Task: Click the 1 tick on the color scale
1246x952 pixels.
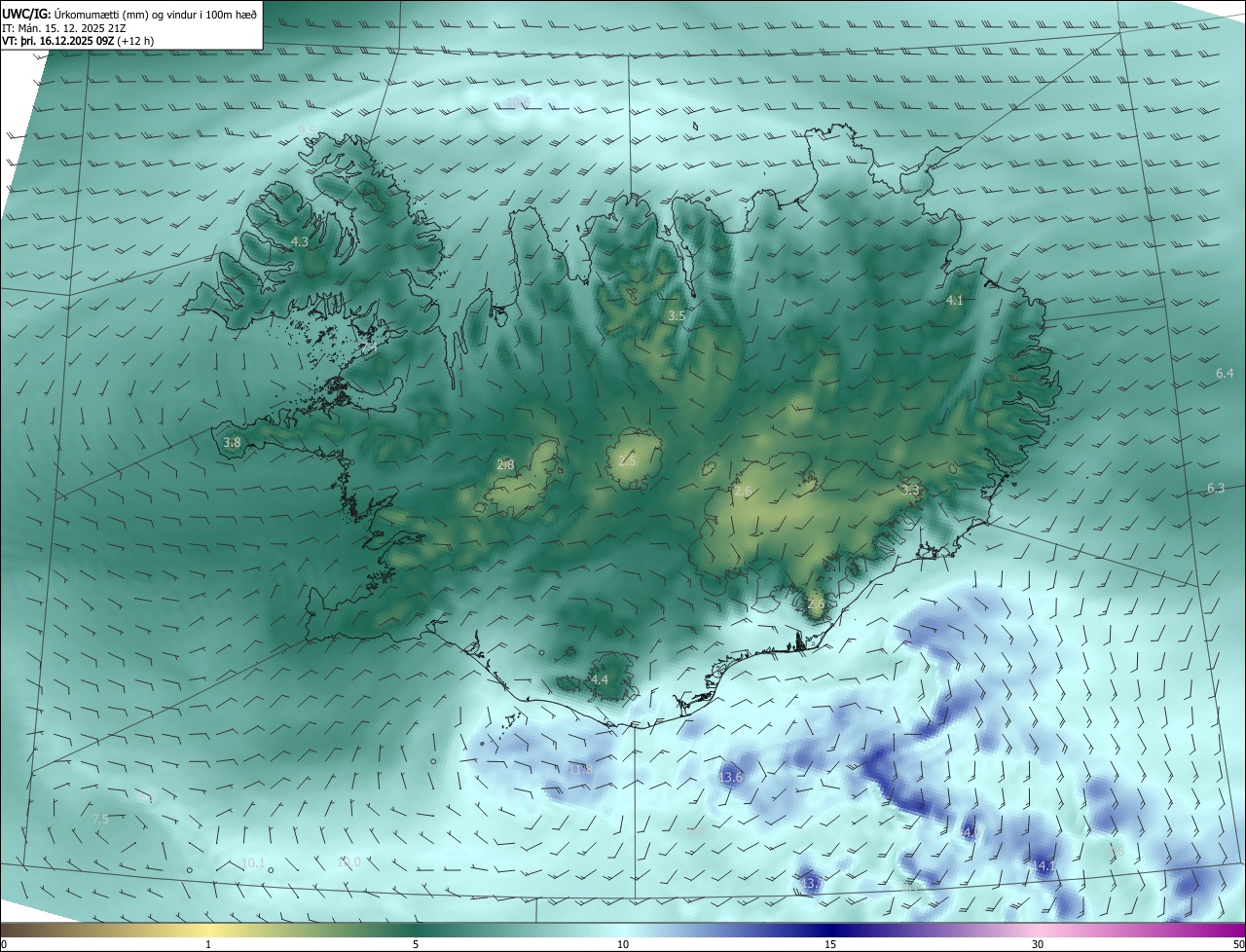Action: [x=208, y=944]
